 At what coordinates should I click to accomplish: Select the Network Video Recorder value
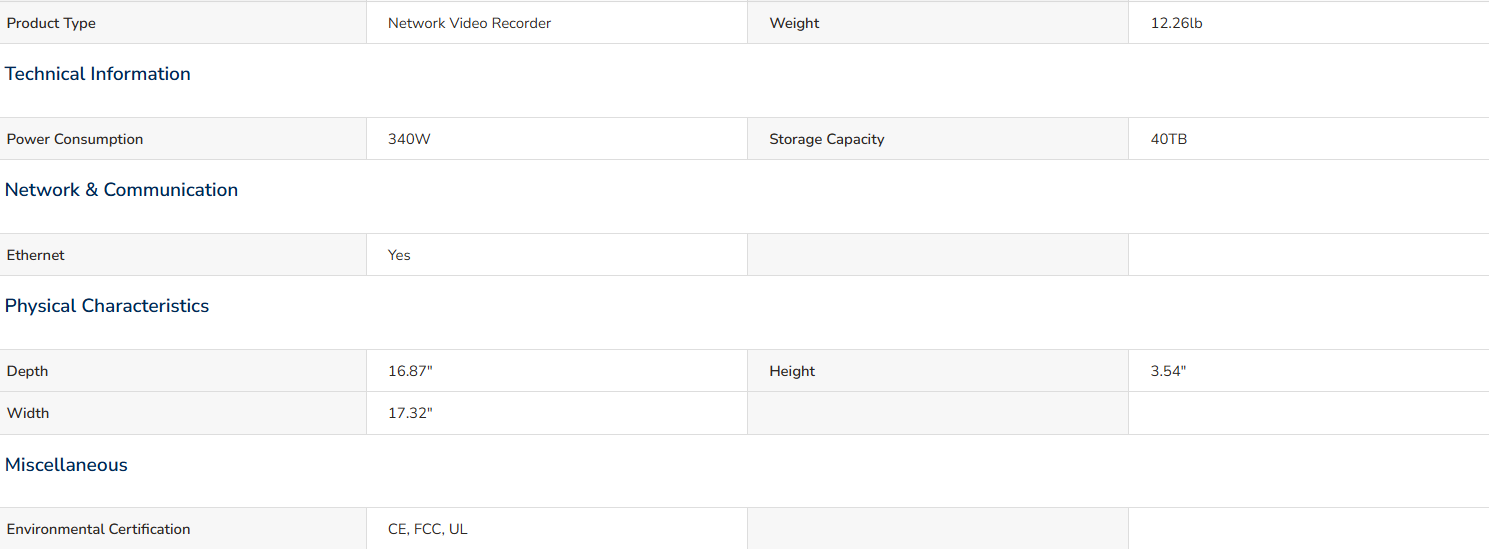coord(470,23)
